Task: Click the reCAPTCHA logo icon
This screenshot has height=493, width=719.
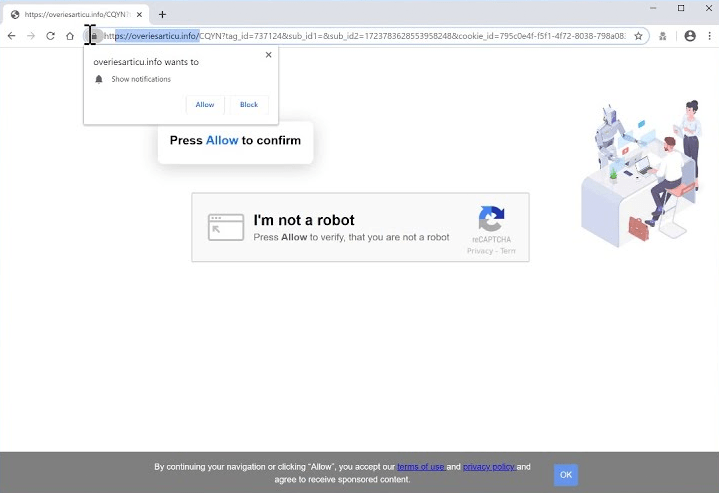Action: pos(491,219)
